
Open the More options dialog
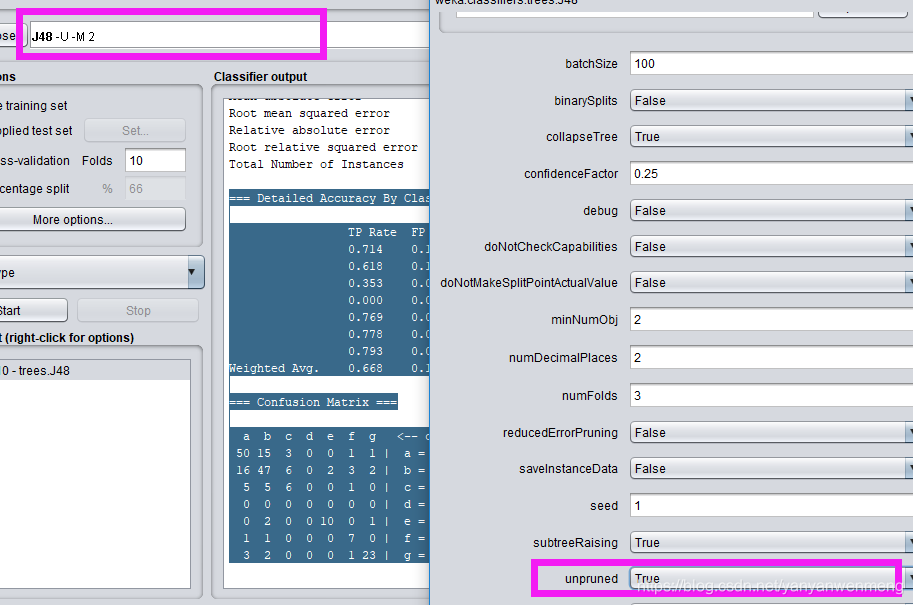click(x=92, y=220)
